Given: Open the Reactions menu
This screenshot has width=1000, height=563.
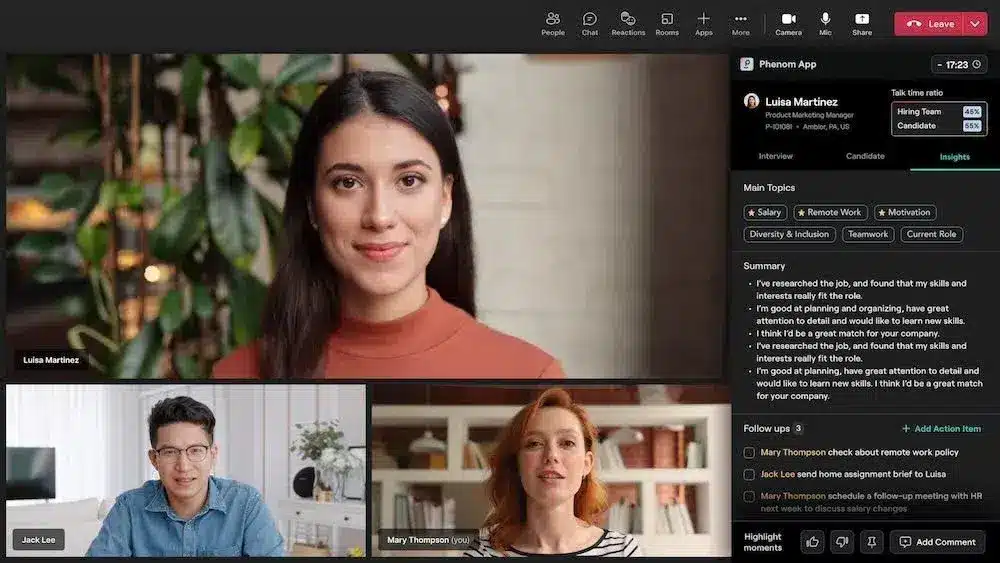Looking at the screenshot, I should coord(628,24).
